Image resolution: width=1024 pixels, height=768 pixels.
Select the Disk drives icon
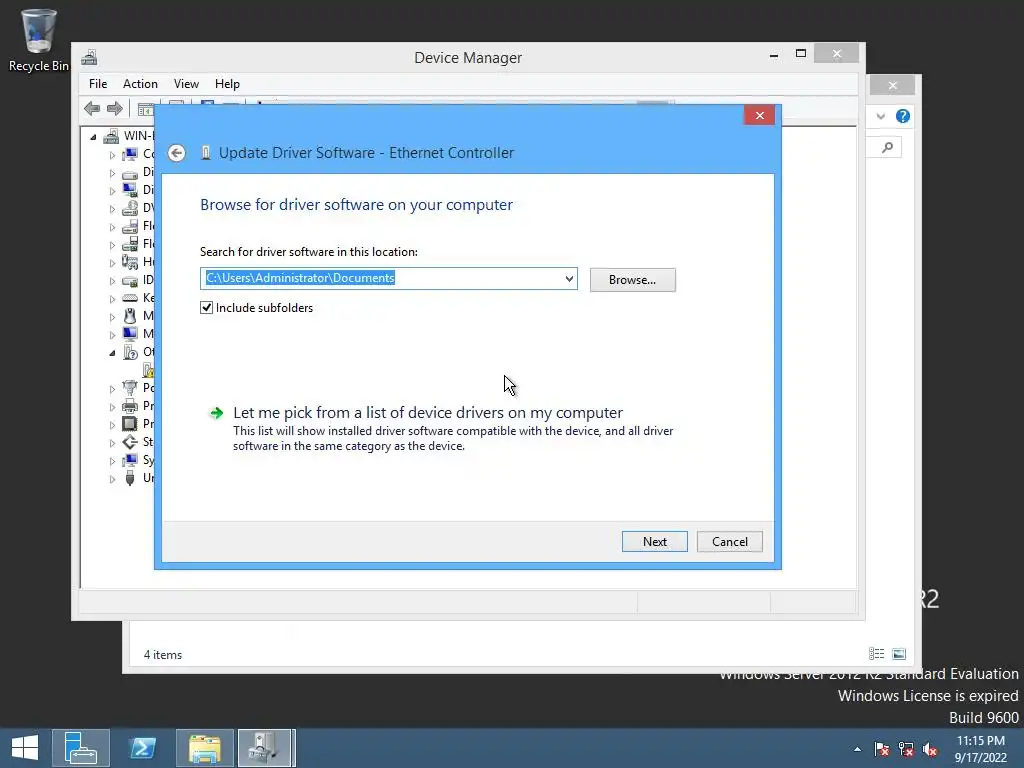(130, 173)
